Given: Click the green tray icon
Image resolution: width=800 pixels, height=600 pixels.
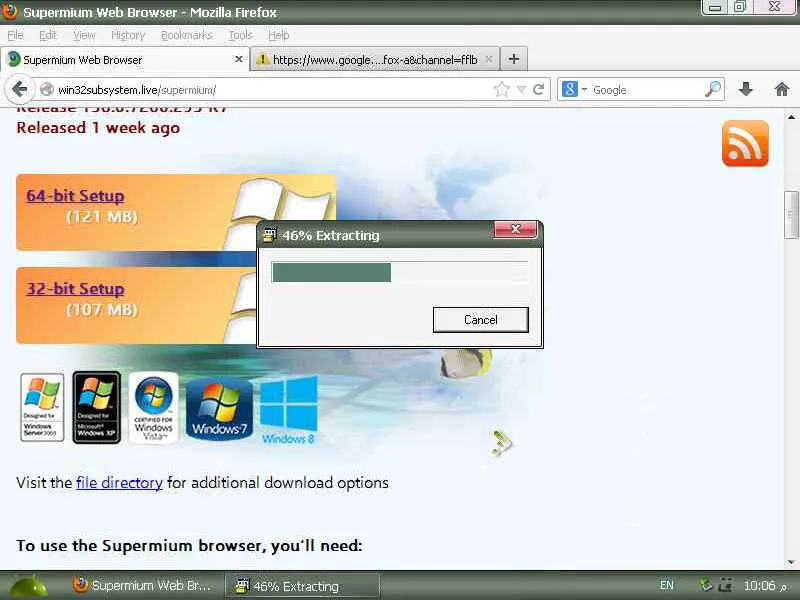Looking at the screenshot, I should (x=706, y=585).
